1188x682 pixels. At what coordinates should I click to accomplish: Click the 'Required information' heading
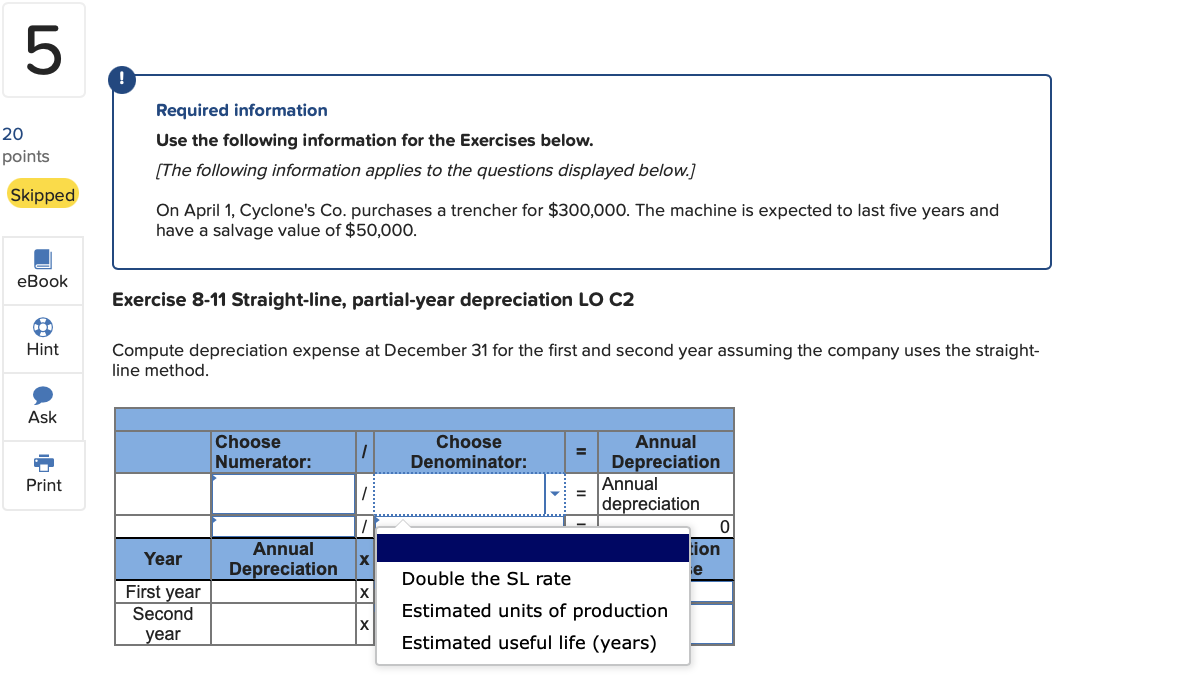click(242, 111)
